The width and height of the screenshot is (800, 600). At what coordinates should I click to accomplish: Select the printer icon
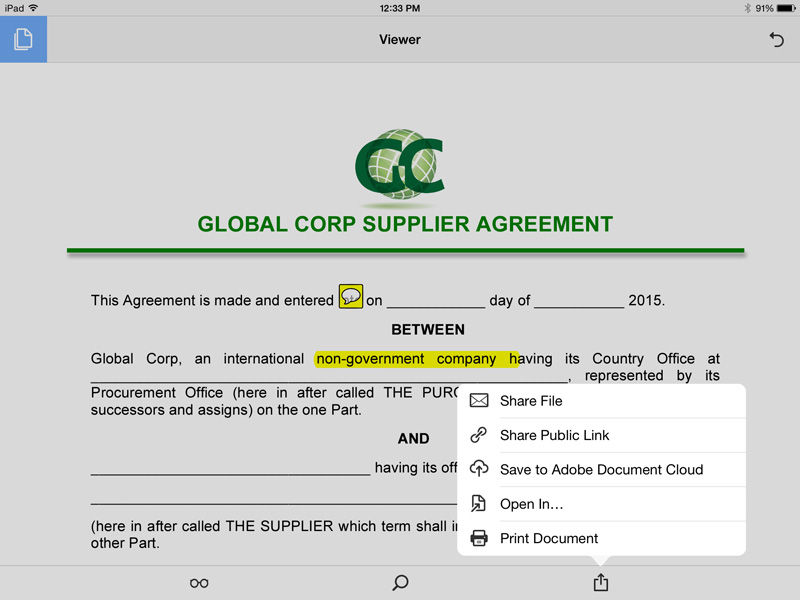click(479, 538)
